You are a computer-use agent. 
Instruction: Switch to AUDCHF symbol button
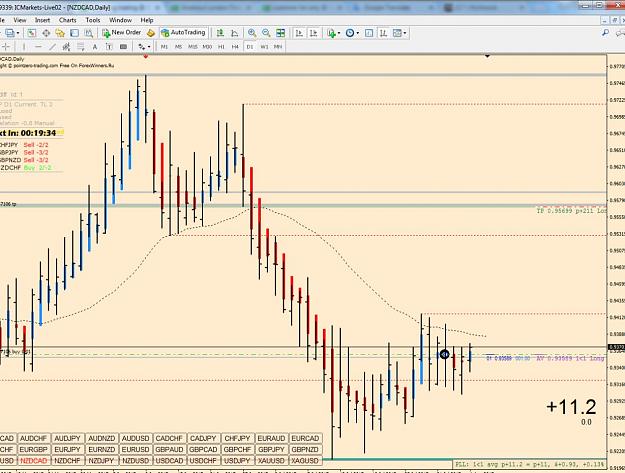[x=33, y=438]
